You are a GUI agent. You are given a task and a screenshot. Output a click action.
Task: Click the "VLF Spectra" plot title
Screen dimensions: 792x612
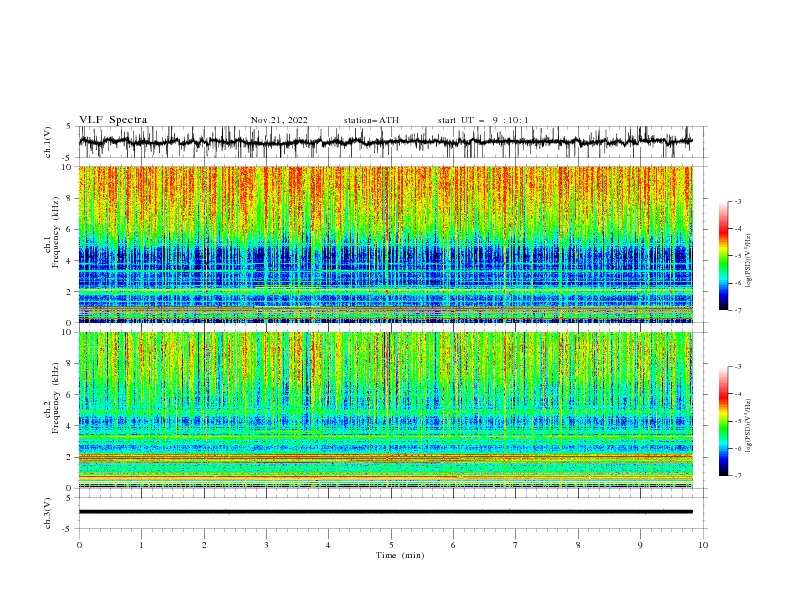[x=113, y=120]
